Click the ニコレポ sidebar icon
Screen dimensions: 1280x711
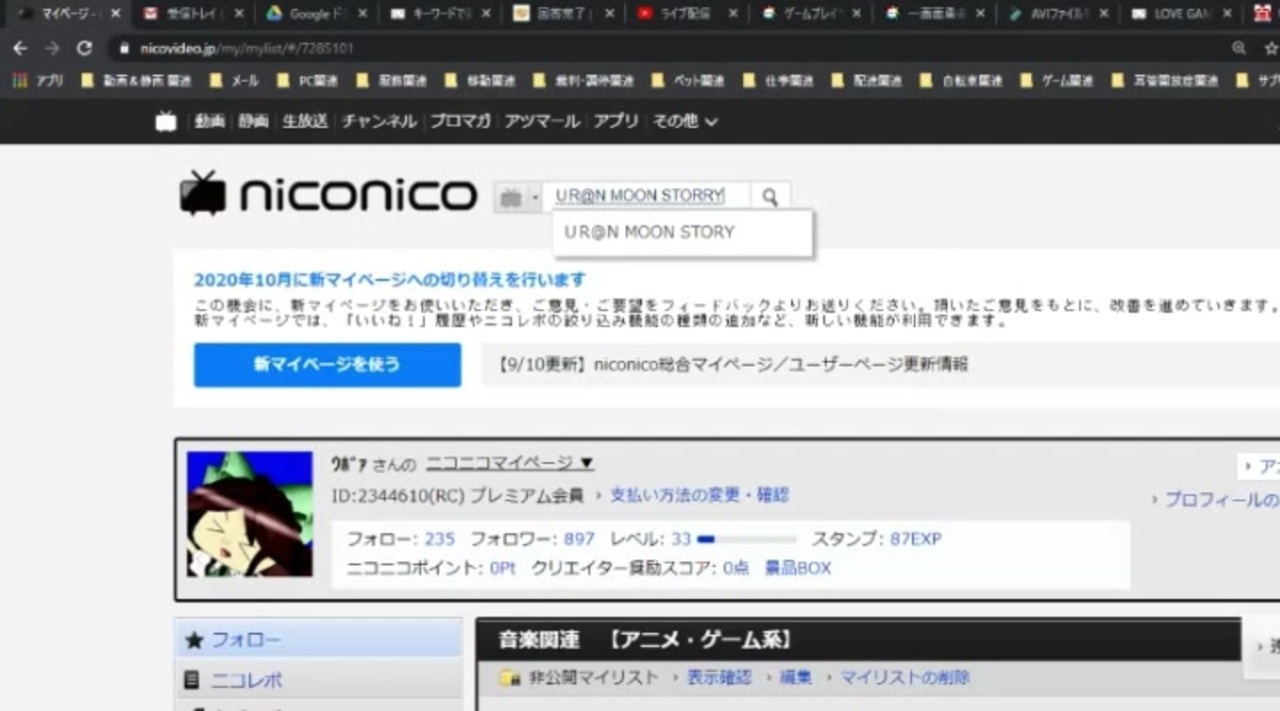pyautogui.click(x=192, y=680)
